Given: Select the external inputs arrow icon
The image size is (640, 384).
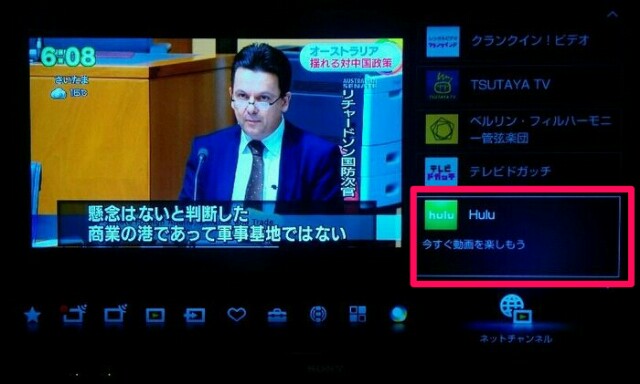Looking at the screenshot, I should click(195, 315).
